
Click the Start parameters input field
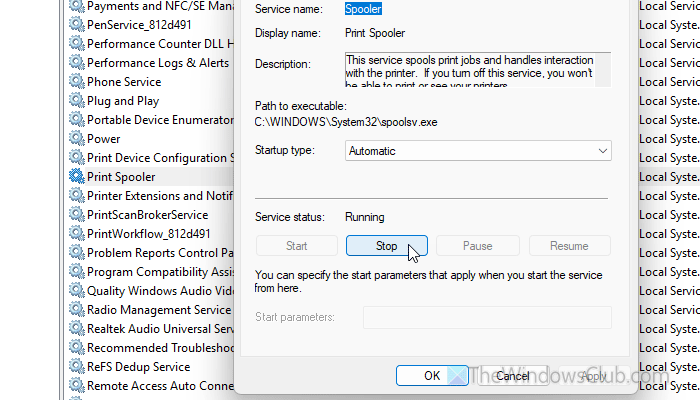(487, 317)
